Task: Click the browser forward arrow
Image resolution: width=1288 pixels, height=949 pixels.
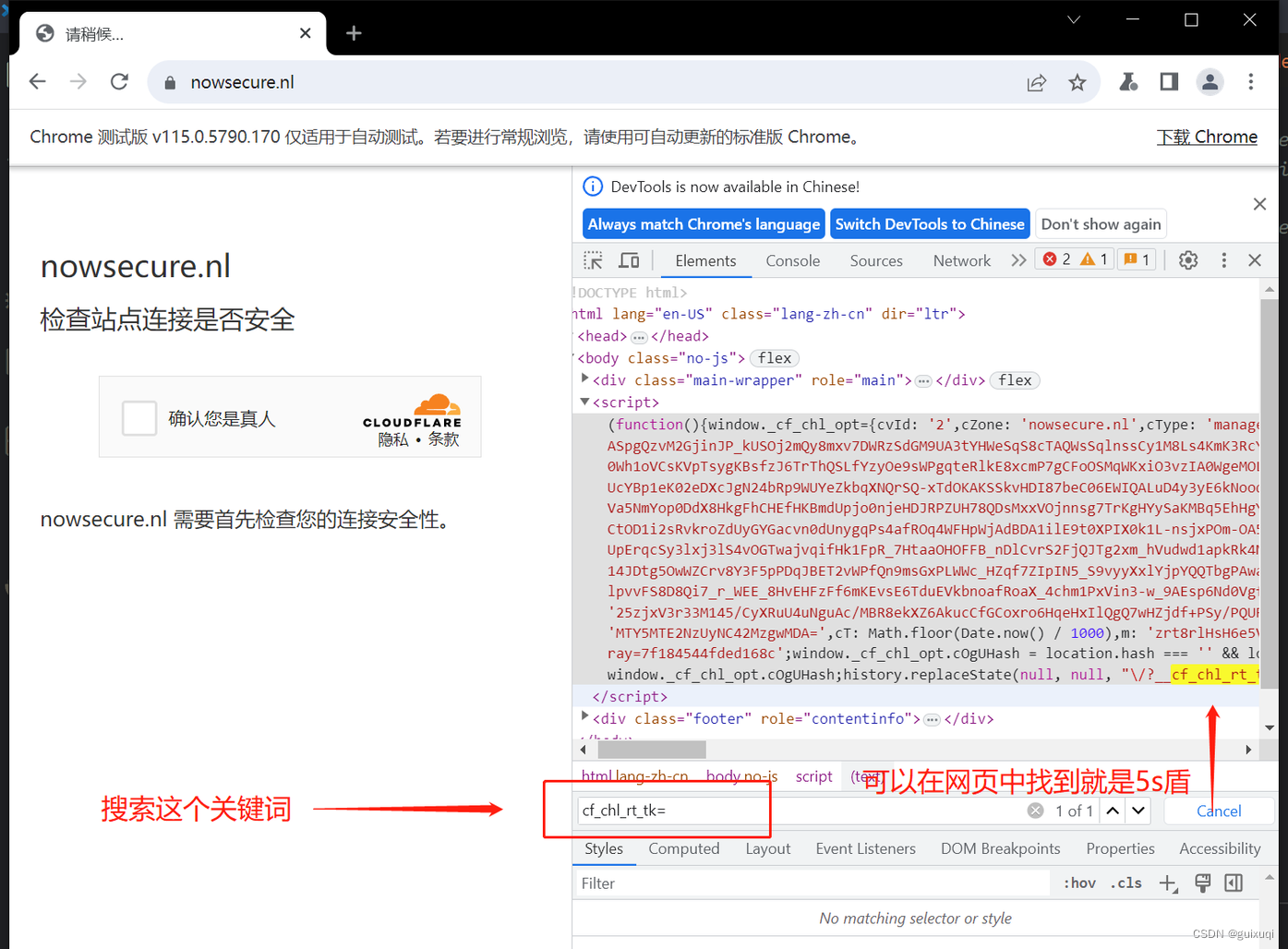Action: tap(78, 82)
